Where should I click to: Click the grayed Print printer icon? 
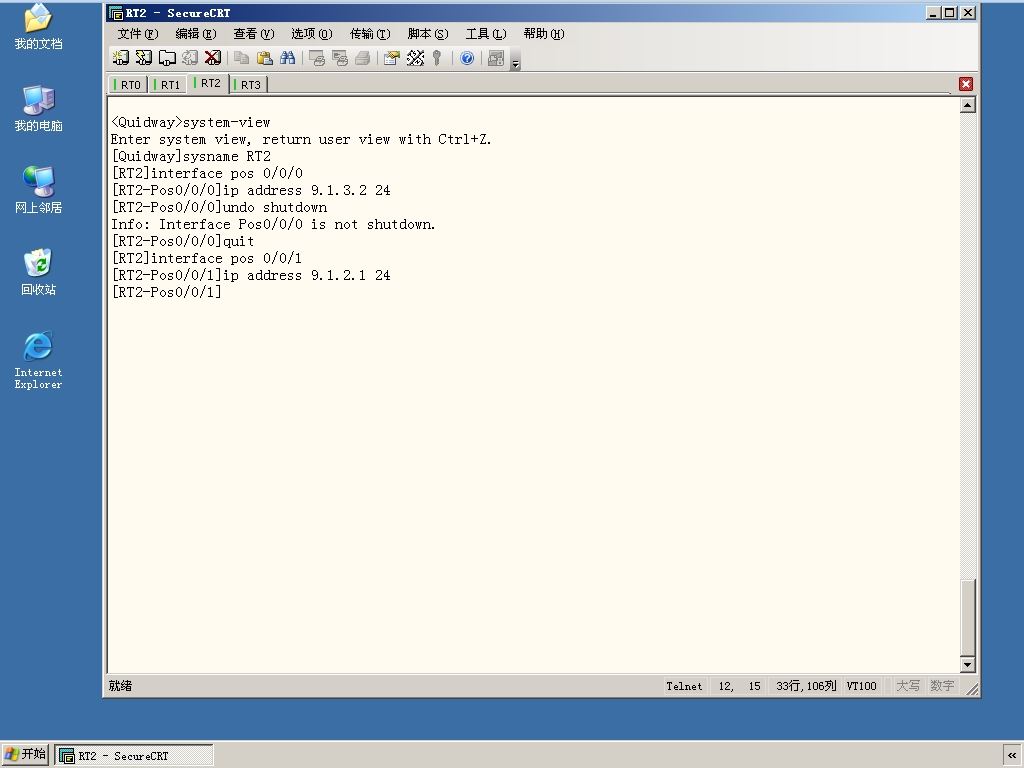(362, 58)
